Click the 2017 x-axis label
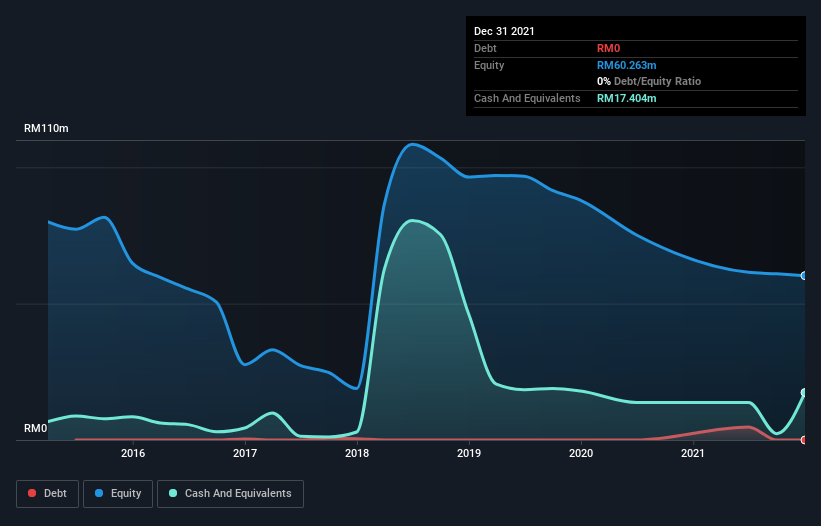This screenshot has width=821, height=526. click(245, 453)
